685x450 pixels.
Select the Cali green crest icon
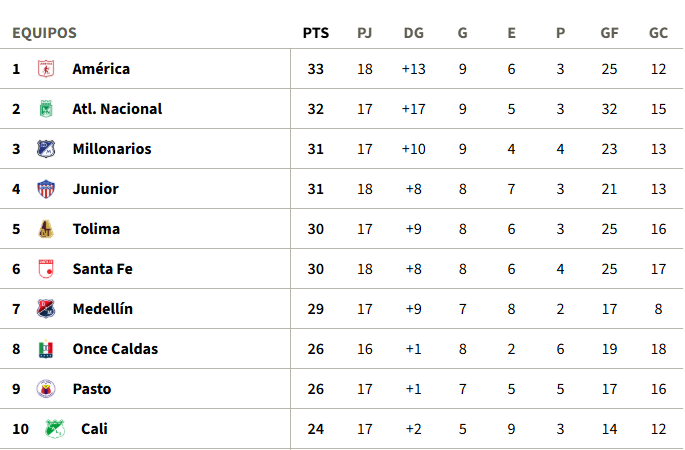tap(55, 429)
